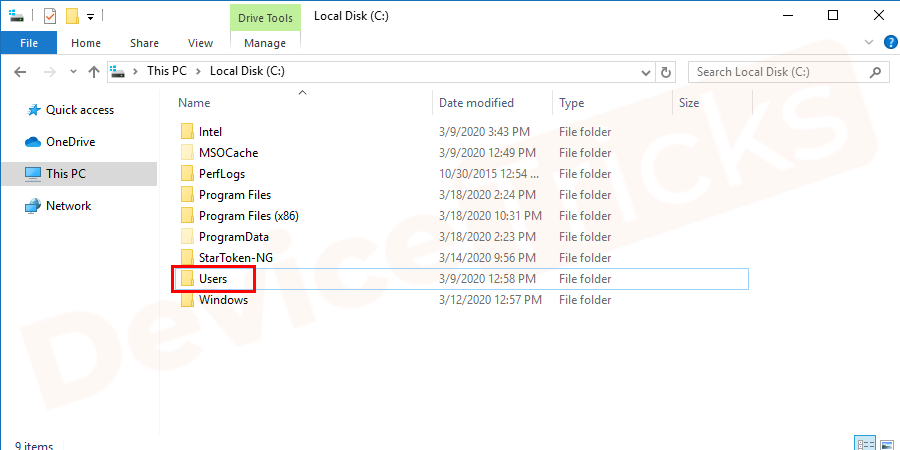Click the Users folder name

213,279
